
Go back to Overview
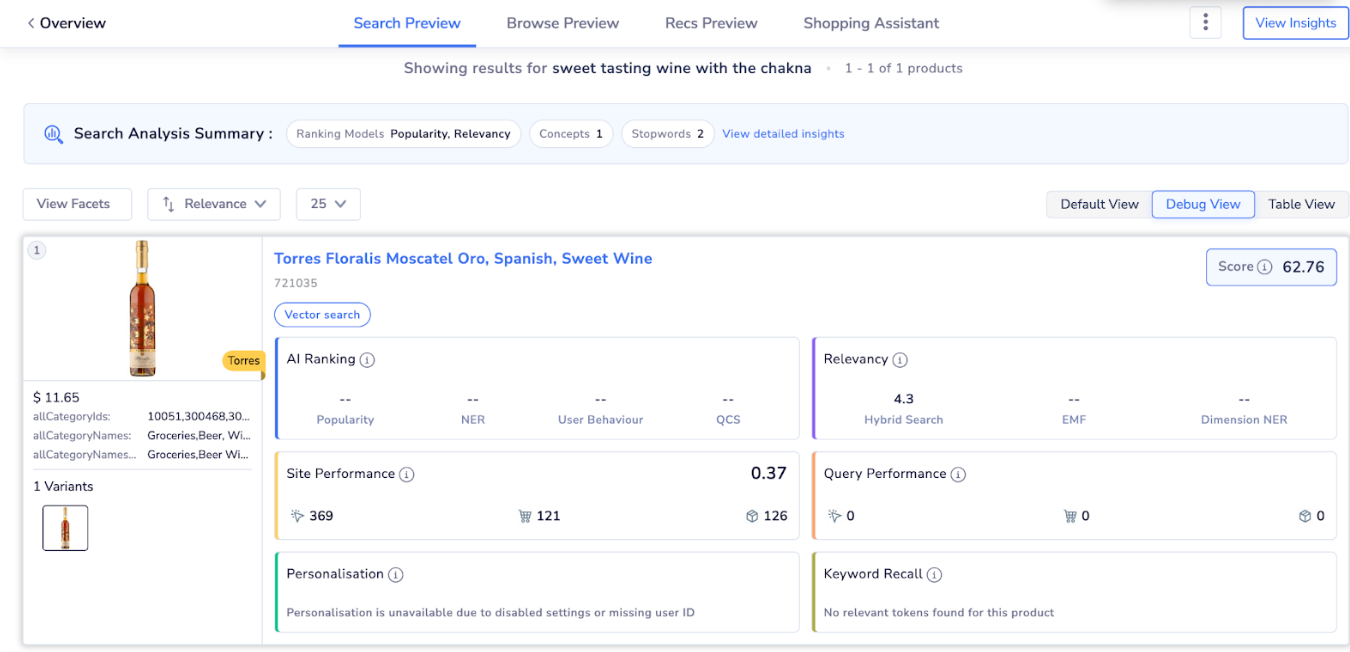66,23
